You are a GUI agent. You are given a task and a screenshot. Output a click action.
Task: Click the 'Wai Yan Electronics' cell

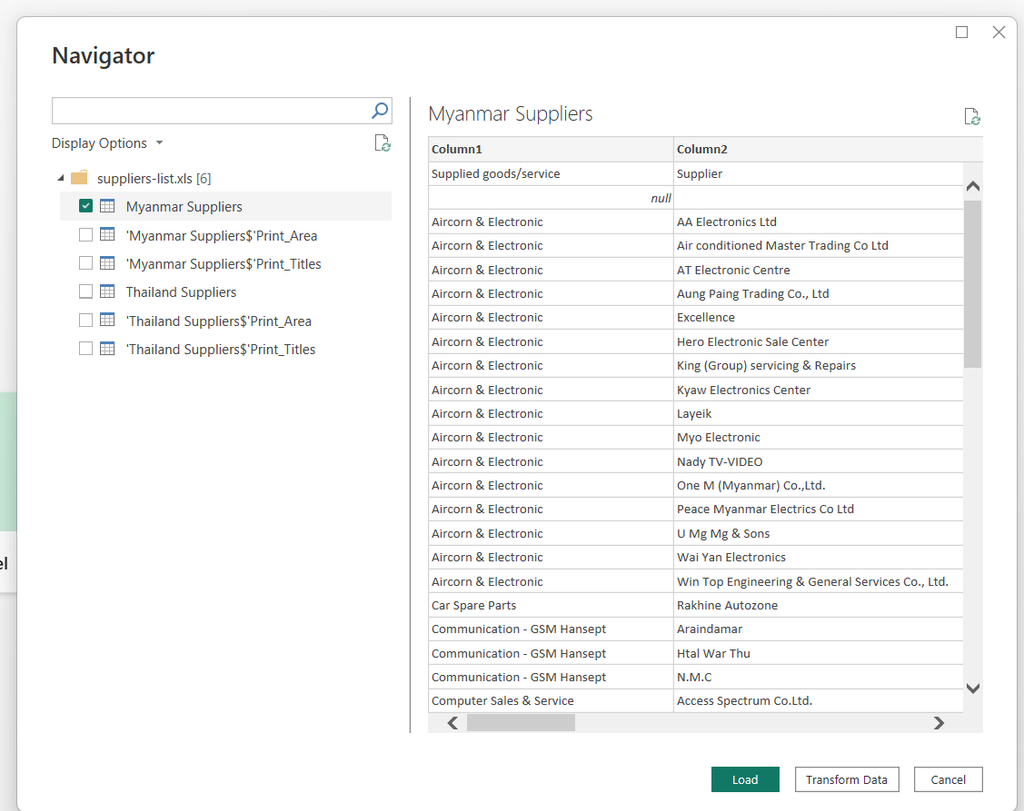coord(818,557)
